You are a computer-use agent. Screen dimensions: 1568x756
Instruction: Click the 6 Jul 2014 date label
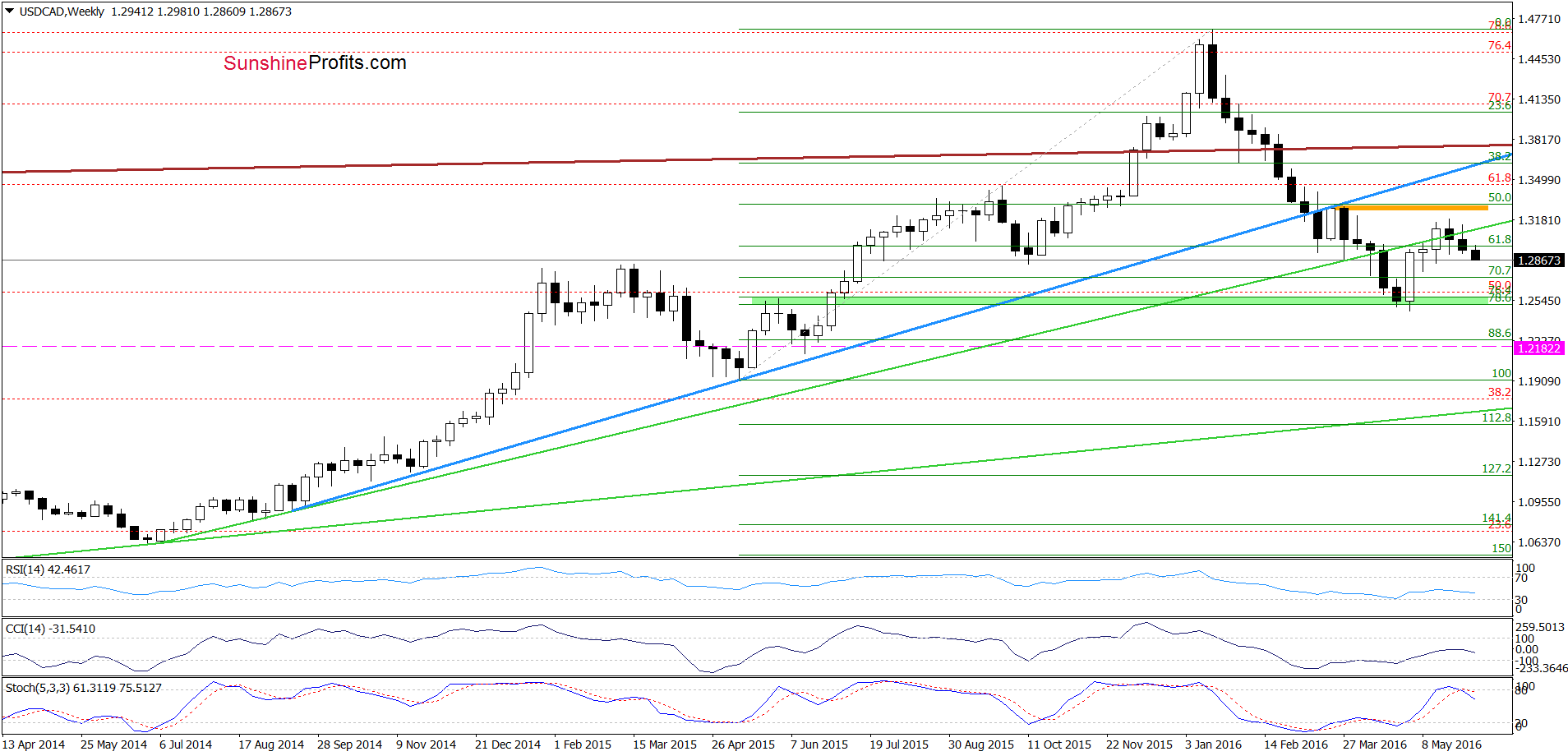tap(186, 744)
